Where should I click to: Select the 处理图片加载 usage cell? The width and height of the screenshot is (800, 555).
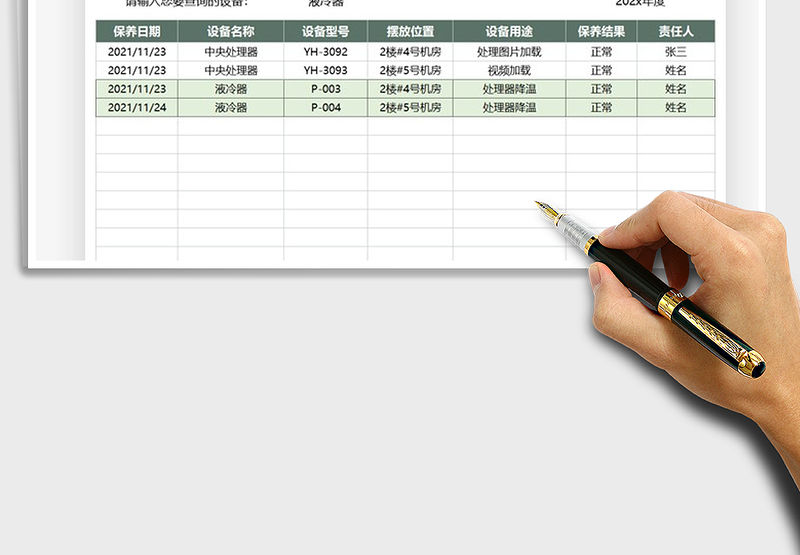[x=509, y=52]
